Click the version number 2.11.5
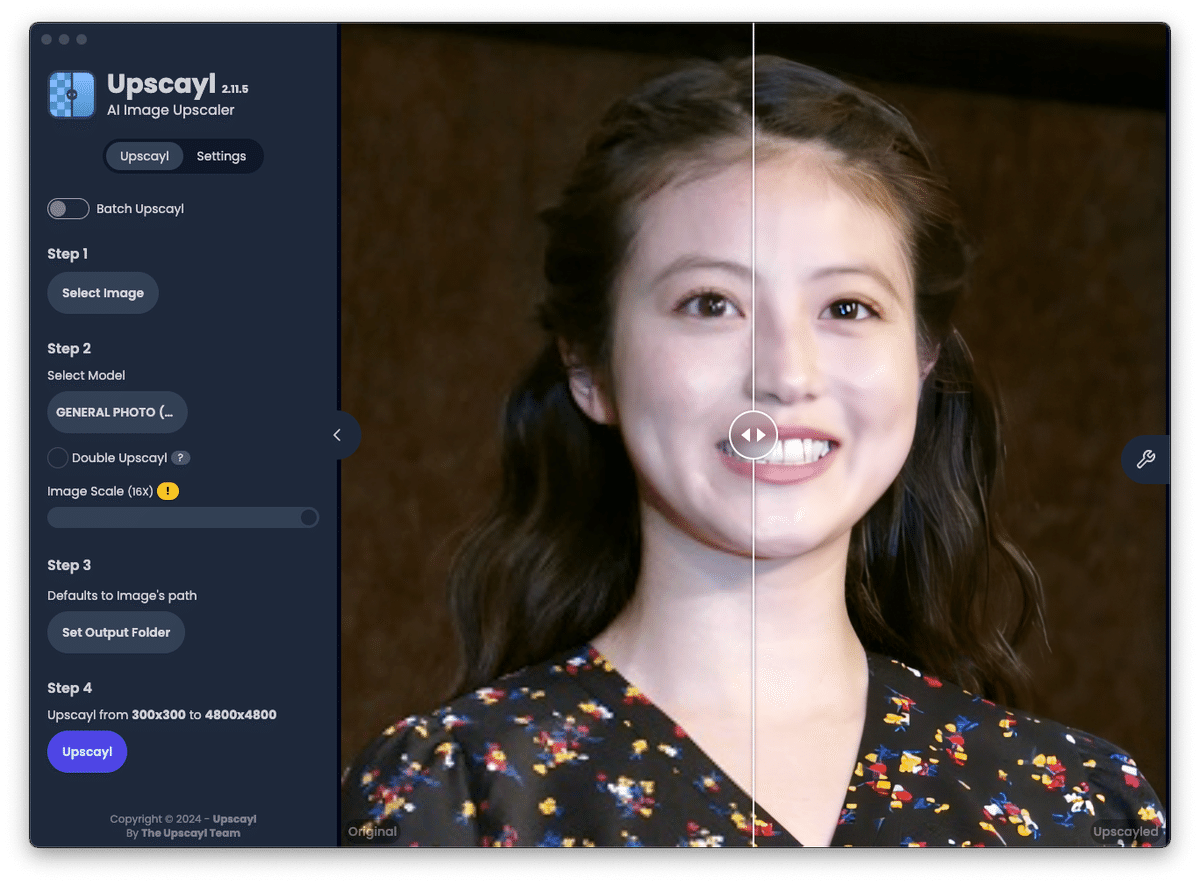Viewport: 1200px width, 884px height. pyautogui.click(x=235, y=90)
